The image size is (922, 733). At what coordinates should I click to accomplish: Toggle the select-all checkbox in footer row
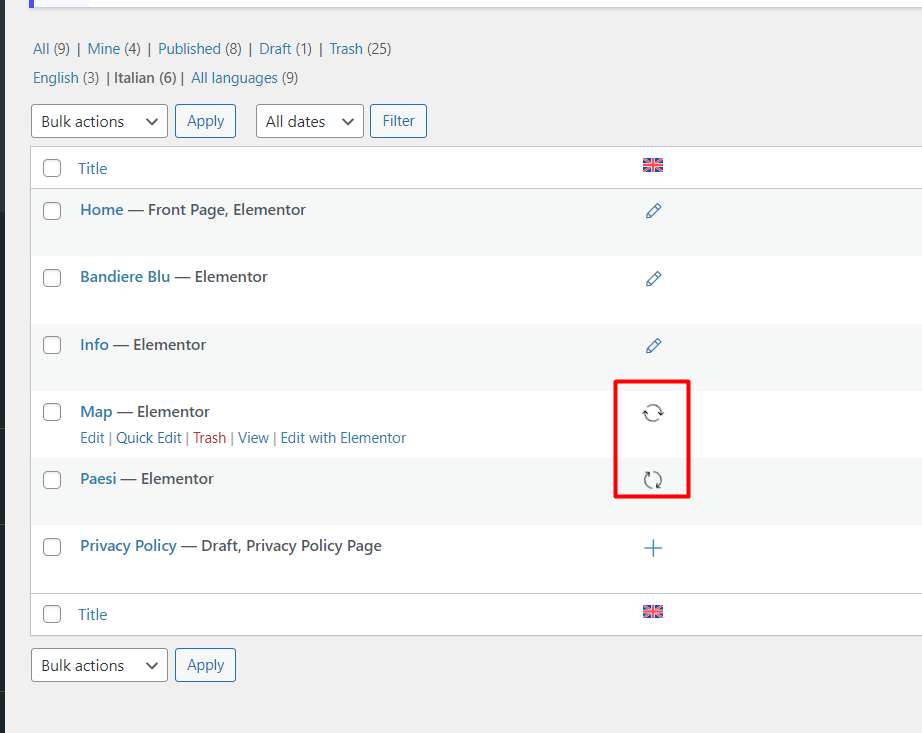click(x=52, y=614)
